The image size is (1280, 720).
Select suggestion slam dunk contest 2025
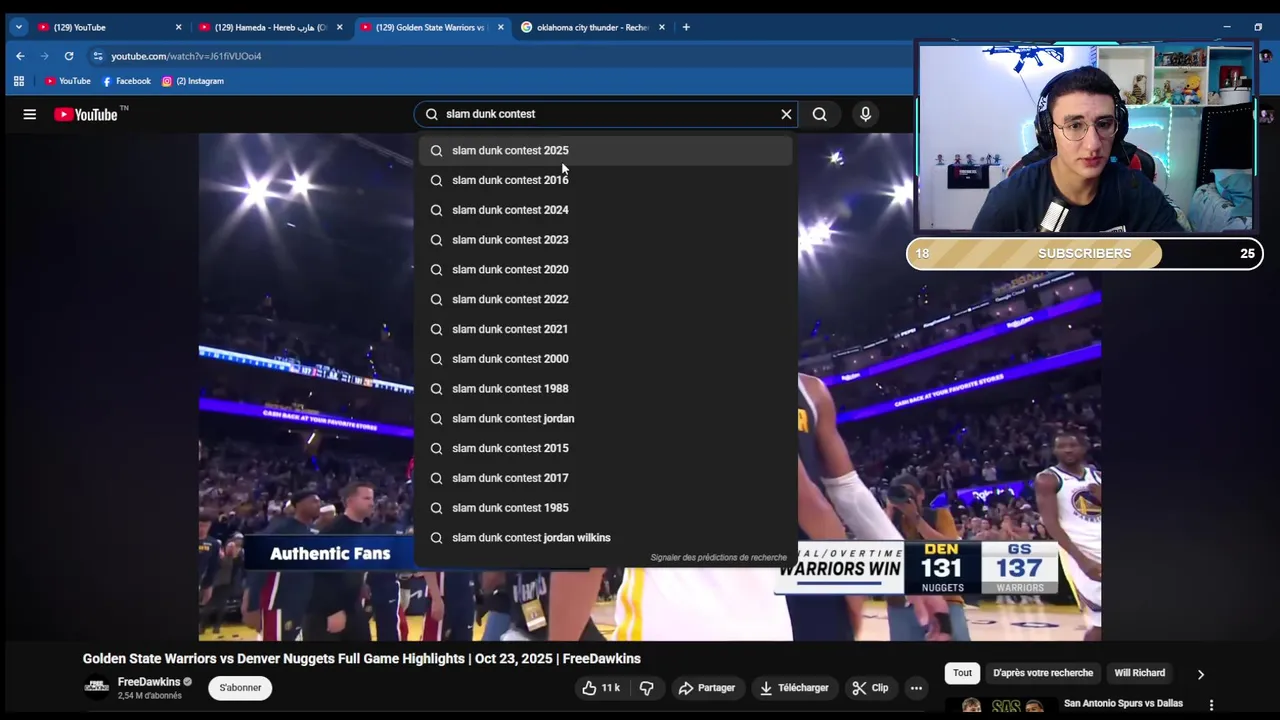605,150
